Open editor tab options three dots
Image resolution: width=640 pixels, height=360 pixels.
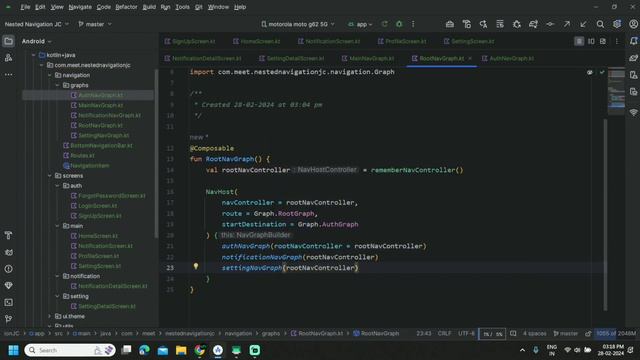pos(617,41)
